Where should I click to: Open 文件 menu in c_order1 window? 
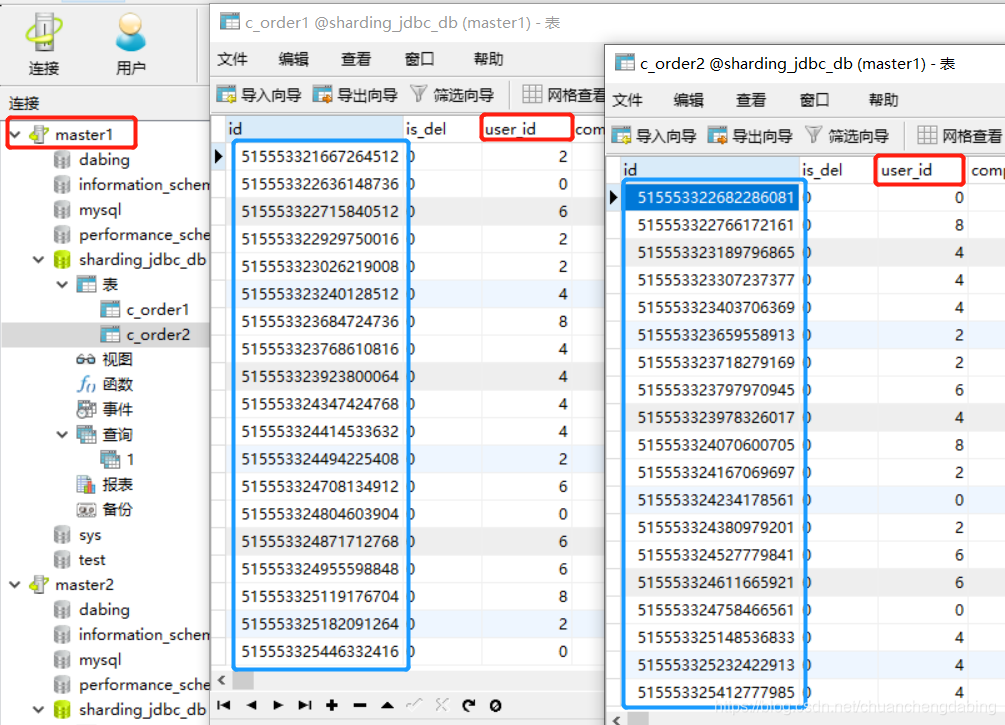point(232,59)
